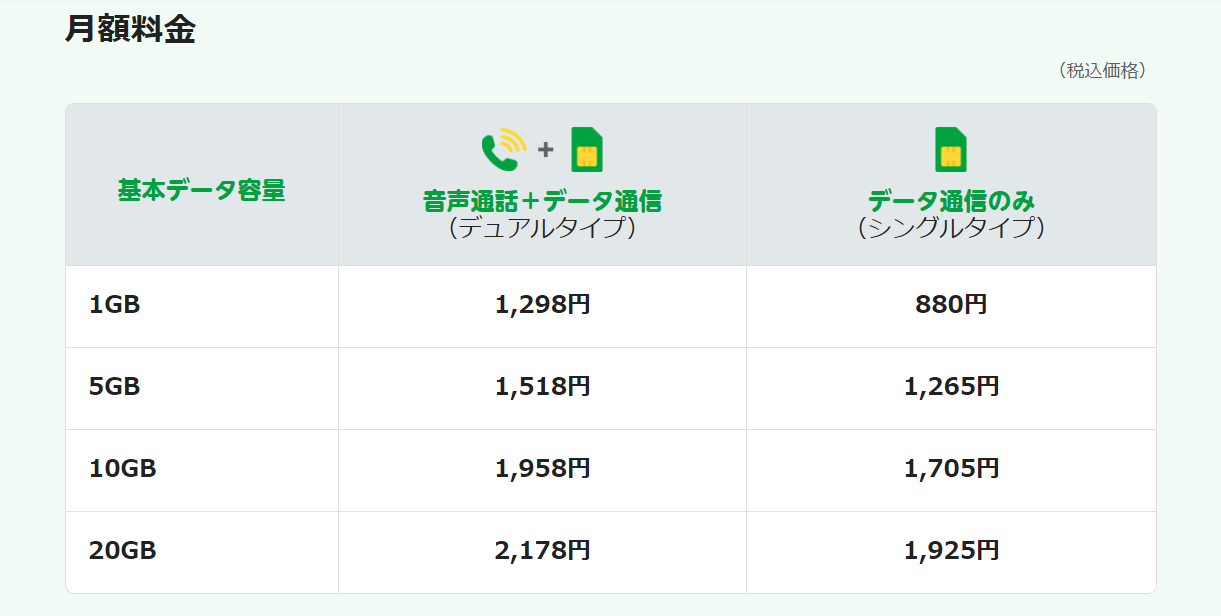
Task: Click the (税込価格) note
Action: (x=1101, y=71)
